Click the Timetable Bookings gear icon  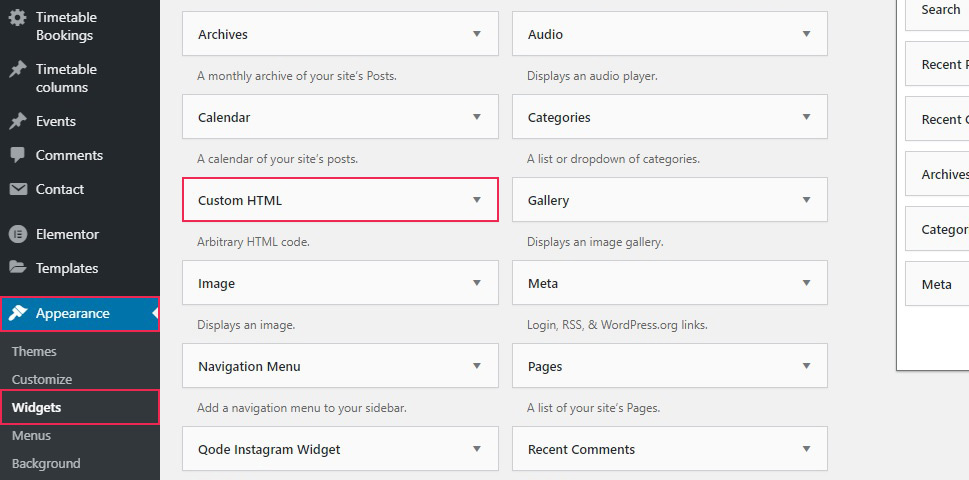click(x=17, y=17)
